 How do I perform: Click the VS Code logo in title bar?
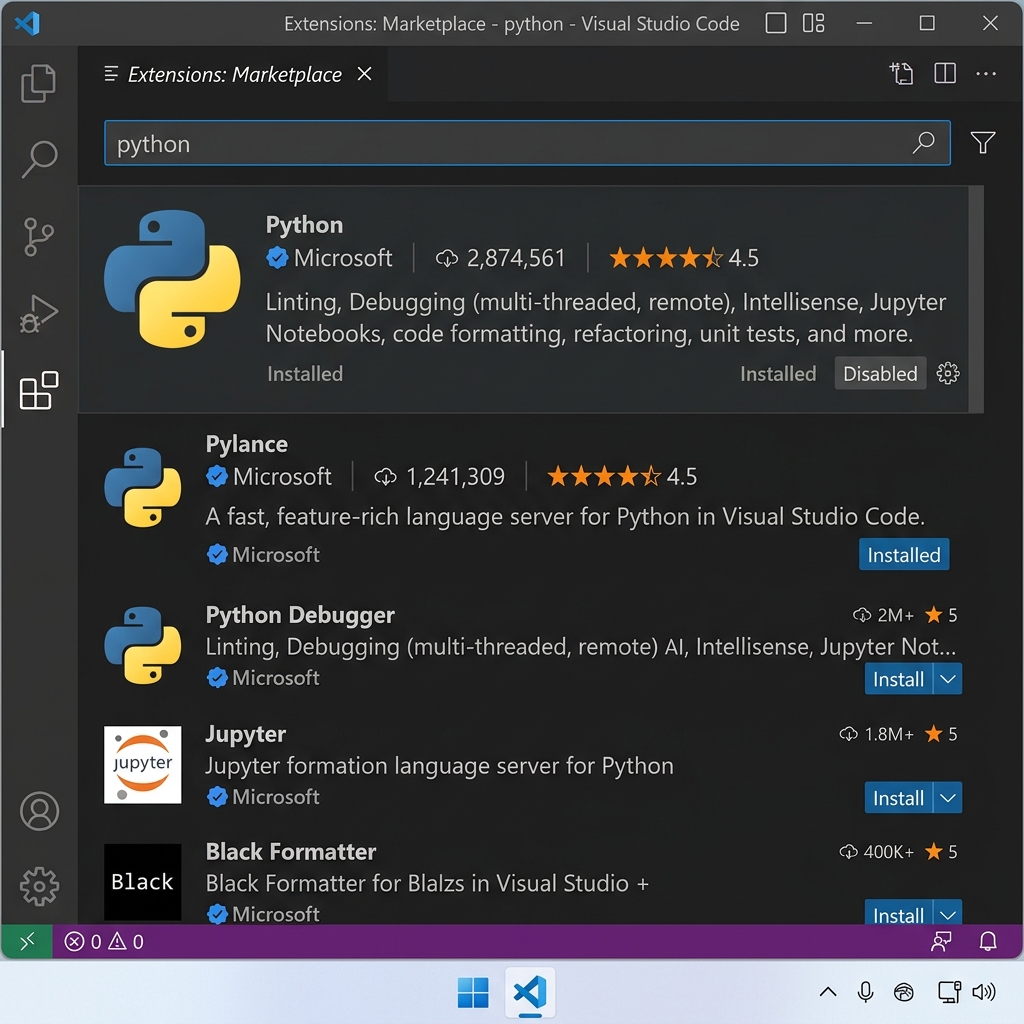(27, 24)
